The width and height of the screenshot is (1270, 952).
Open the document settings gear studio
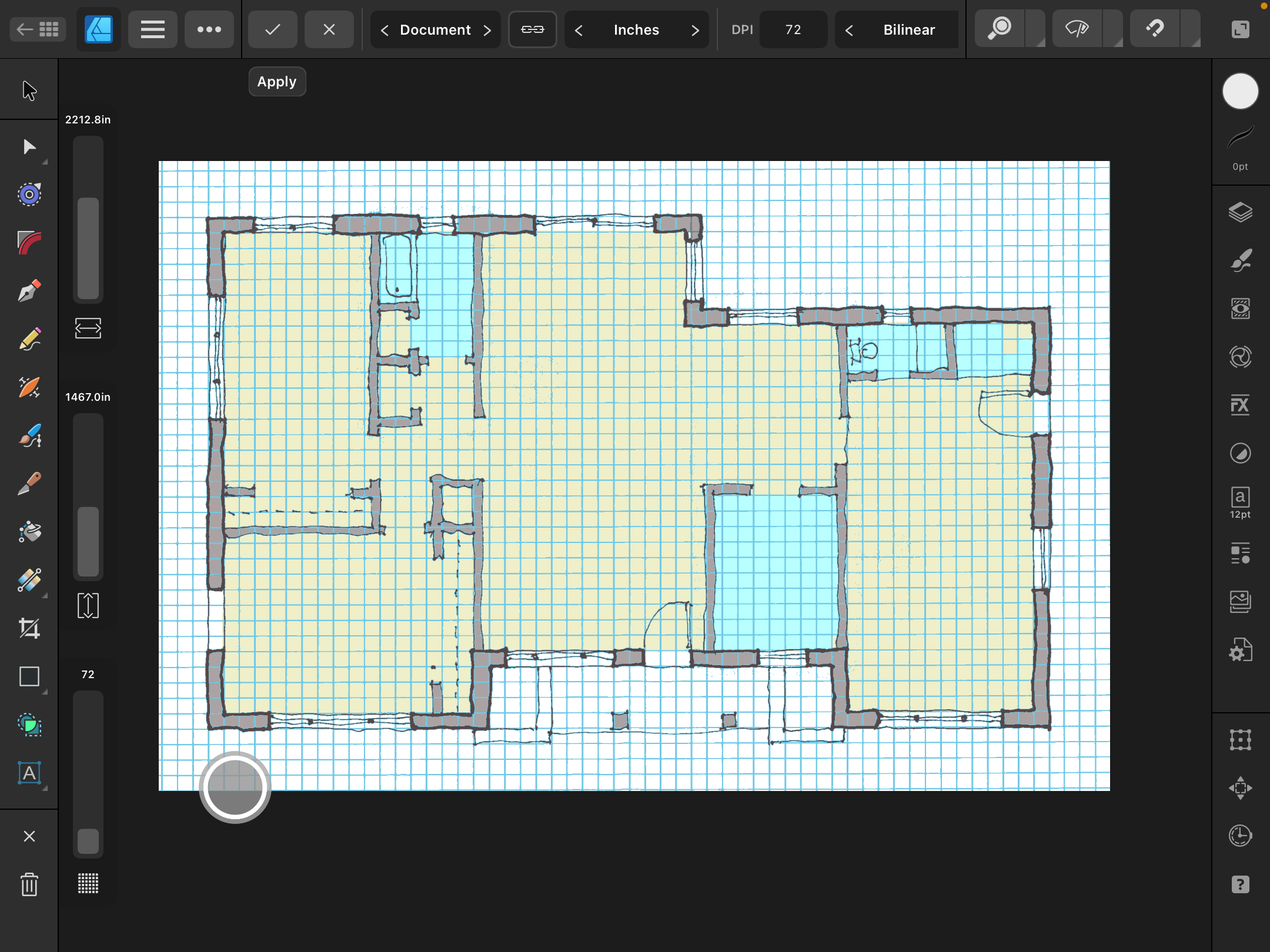[x=1241, y=649]
